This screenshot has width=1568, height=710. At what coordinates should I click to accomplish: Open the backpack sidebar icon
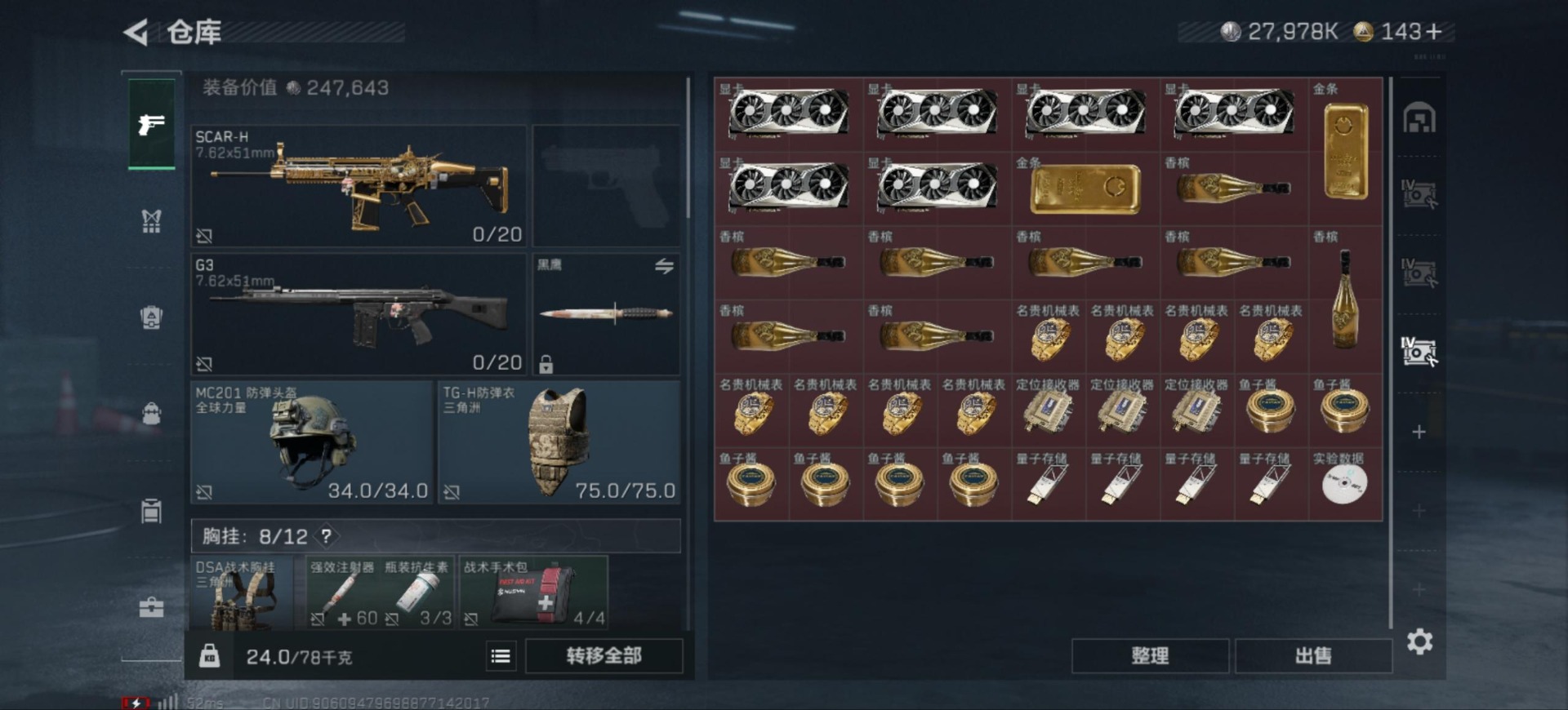tap(151, 413)
